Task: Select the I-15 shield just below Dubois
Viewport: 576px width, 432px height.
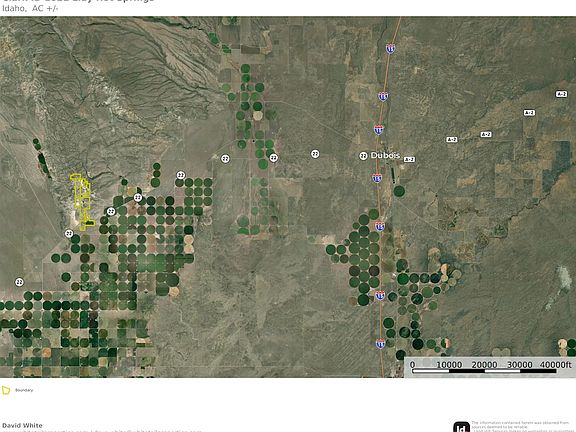Action: [x=377, y=178]
